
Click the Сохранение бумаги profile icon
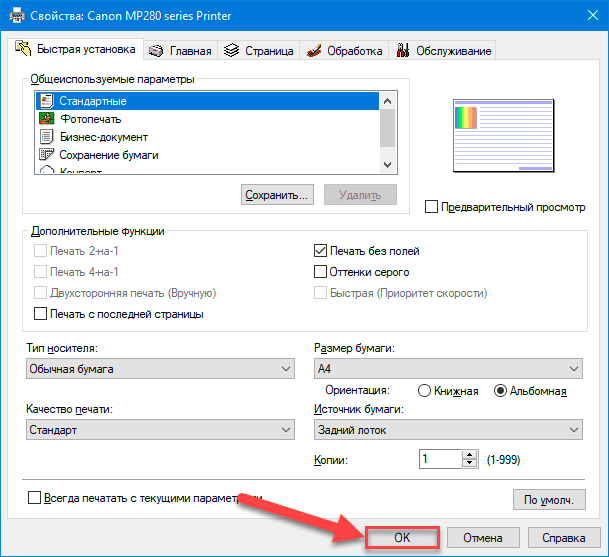click(x=46, y=155)
